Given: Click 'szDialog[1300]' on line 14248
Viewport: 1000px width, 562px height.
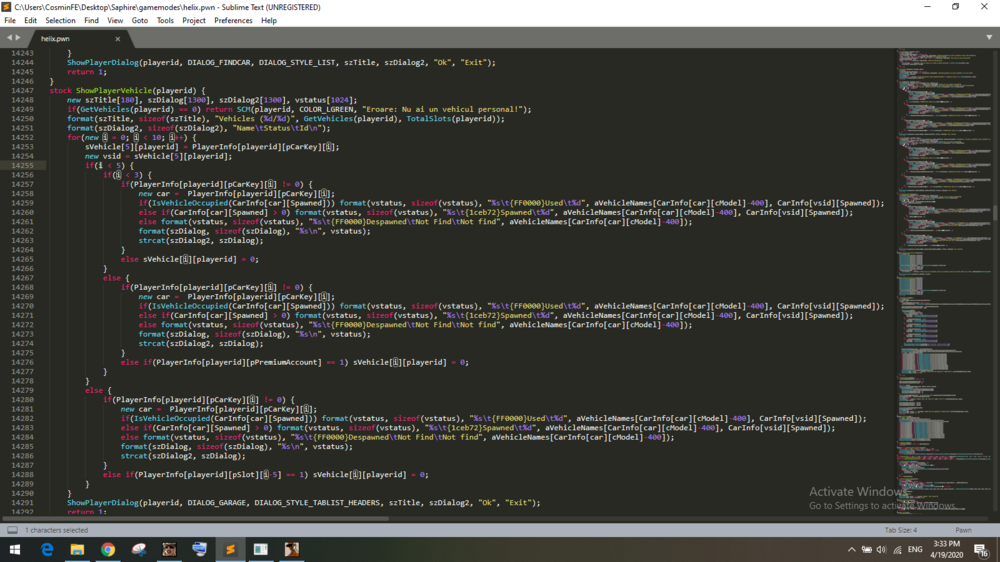Looking at the screenshot, I should 179,100.
